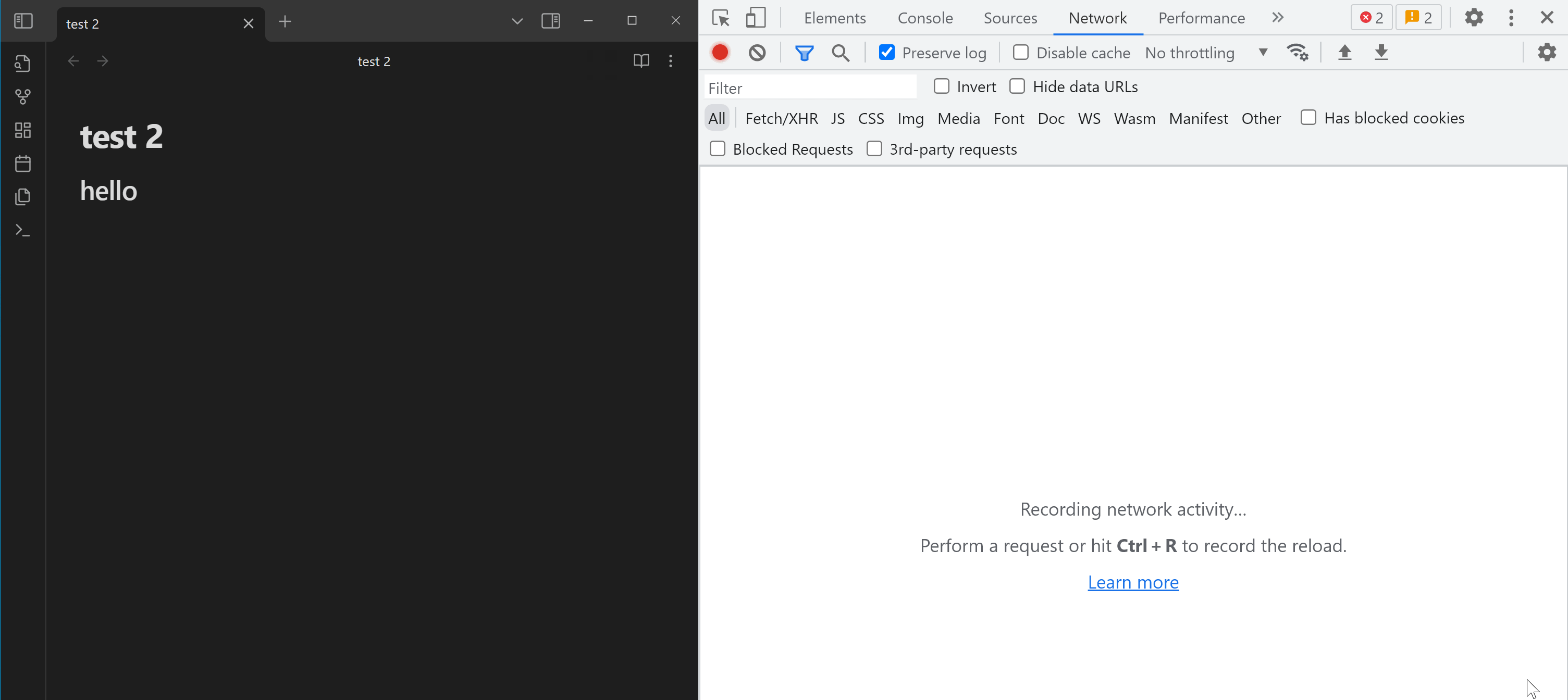The image size is (1568, 700).
Task: Expand more DevTools tabs chevron
Action: click(1277, 18)
